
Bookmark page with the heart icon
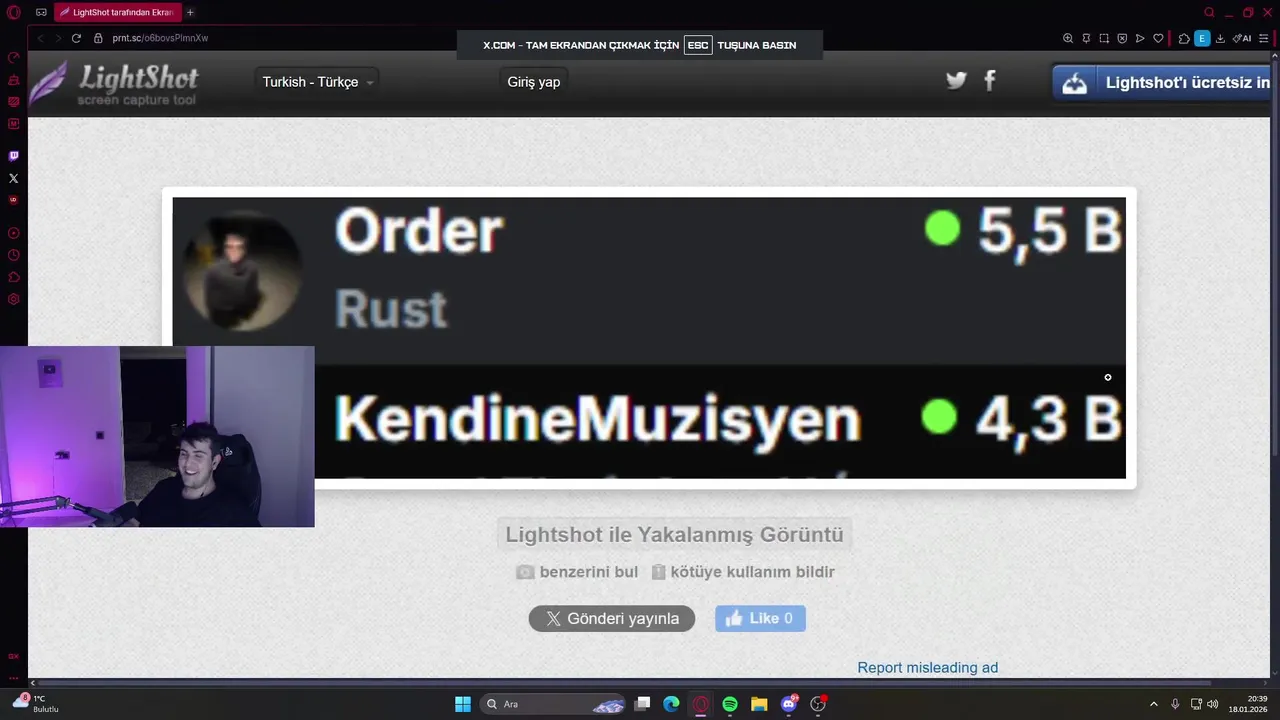pyautogui.click(x=1158, y=38)
